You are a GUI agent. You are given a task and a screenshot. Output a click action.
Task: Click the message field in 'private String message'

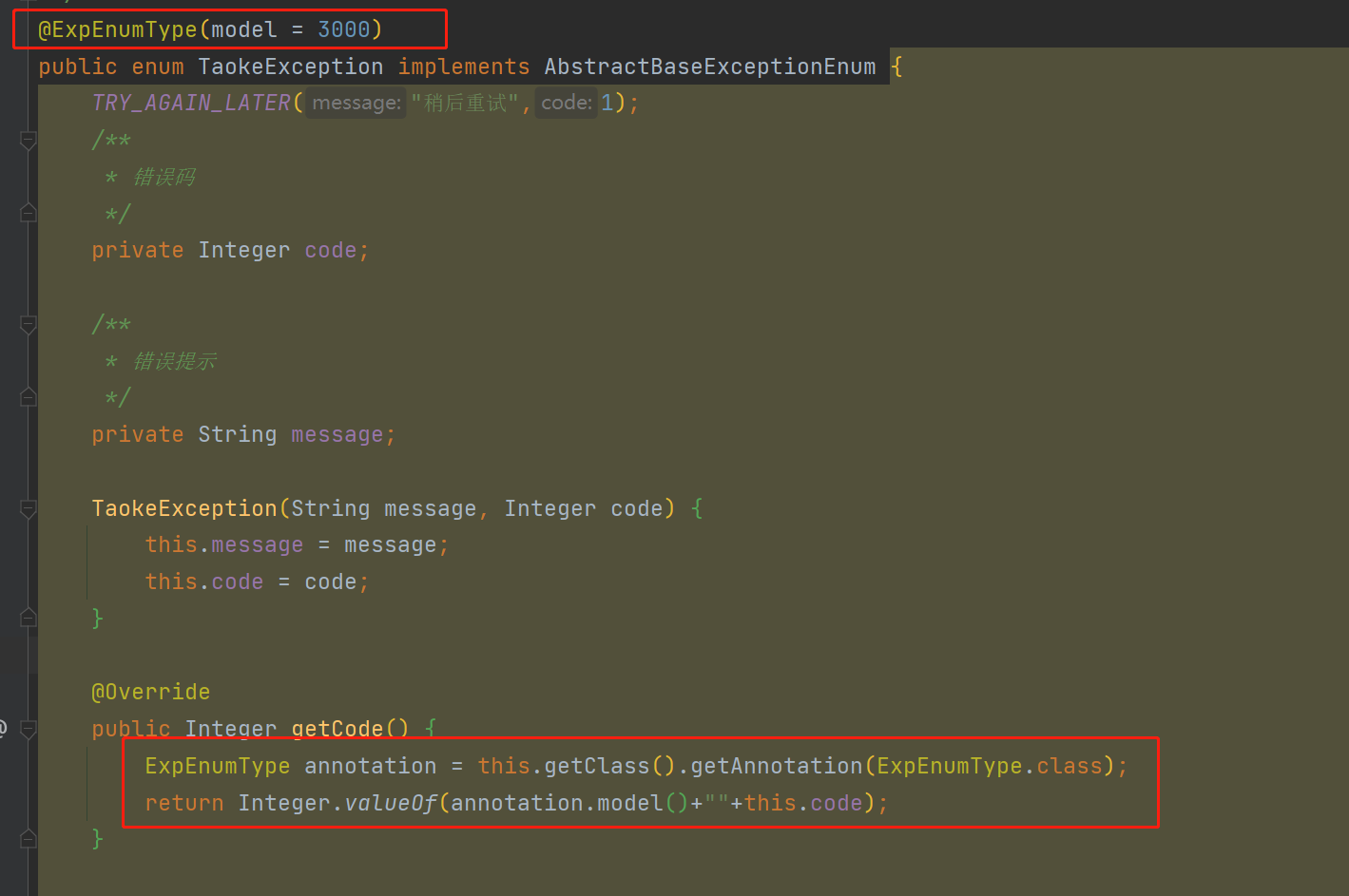pyautogui.click(x=337, y=434)
